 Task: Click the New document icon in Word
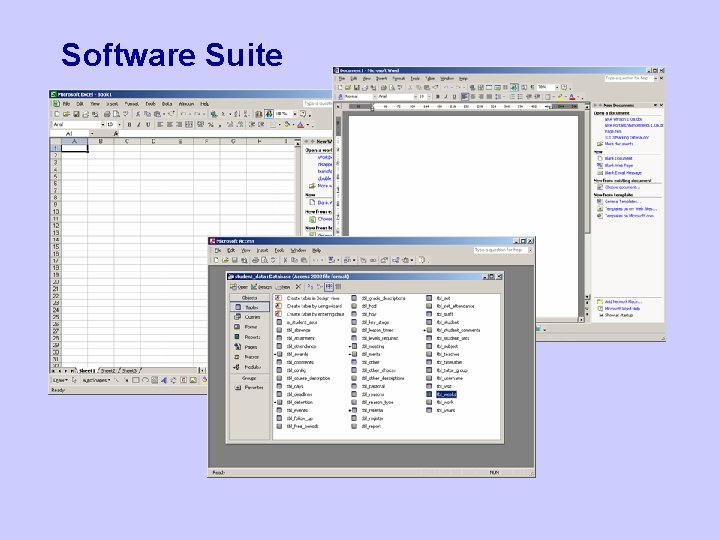[x=340, y=87]
